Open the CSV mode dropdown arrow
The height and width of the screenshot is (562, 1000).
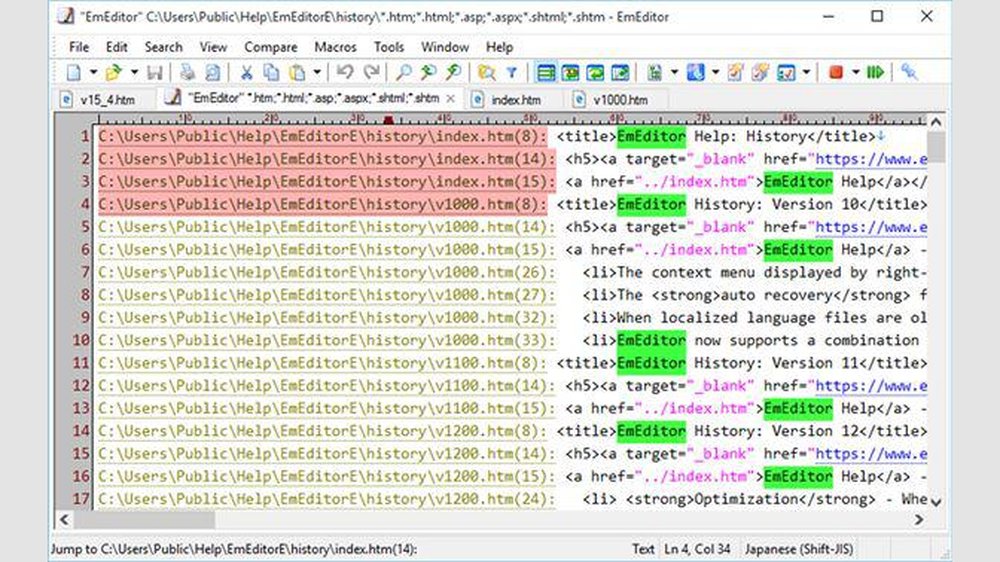click(674, 73)
